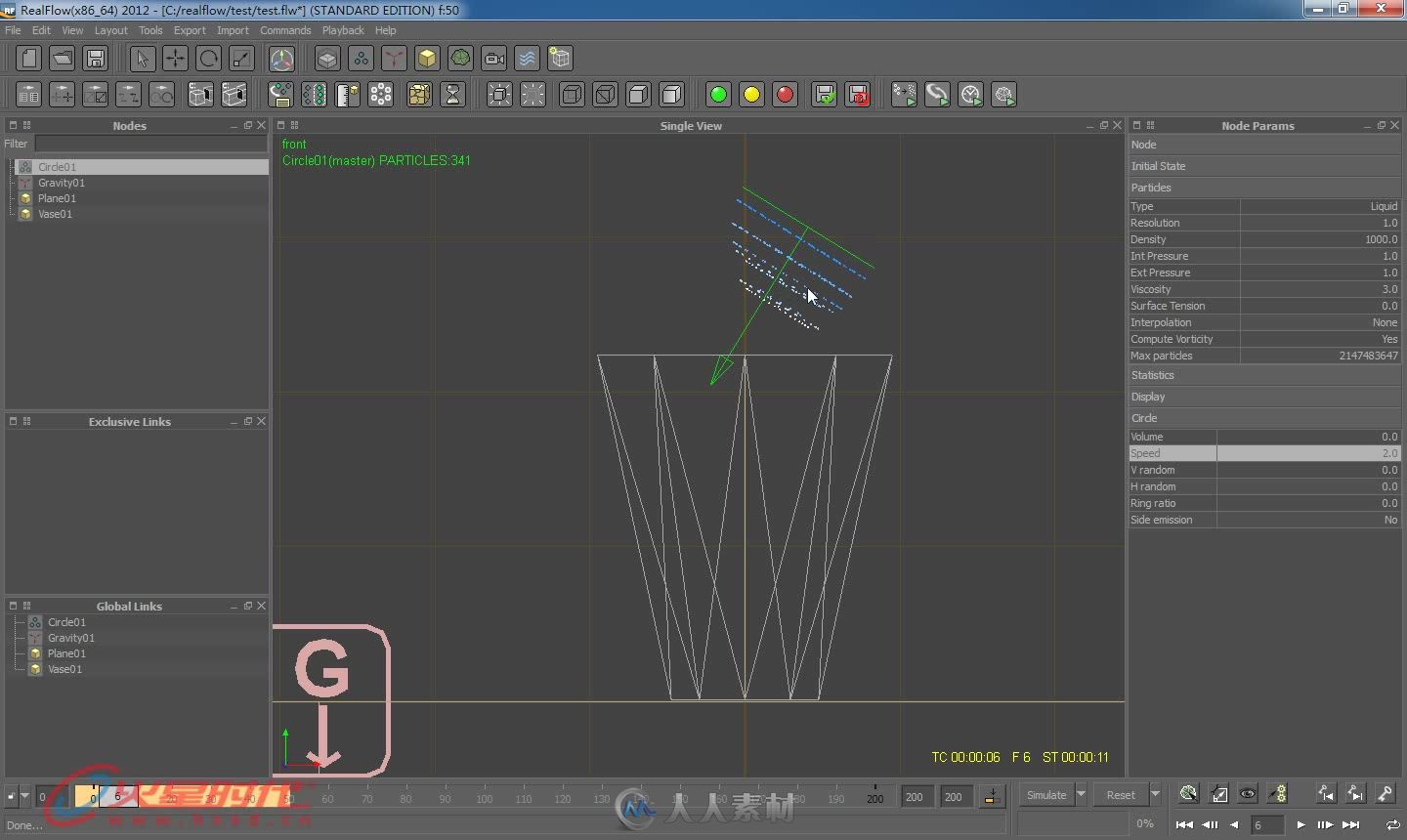Image resolution: width=1407 pixels, height=840 pixels.
Task: Open the Edit menu
Action: click(41, 30)
